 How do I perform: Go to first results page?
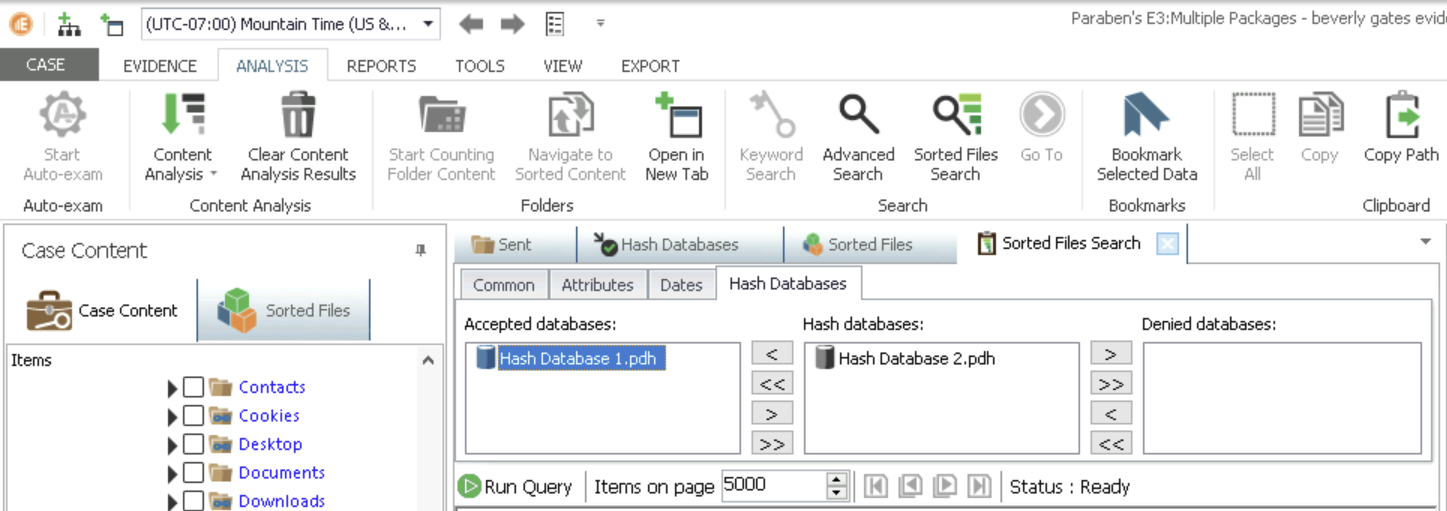pyautogui.click(x=875, y=486)
